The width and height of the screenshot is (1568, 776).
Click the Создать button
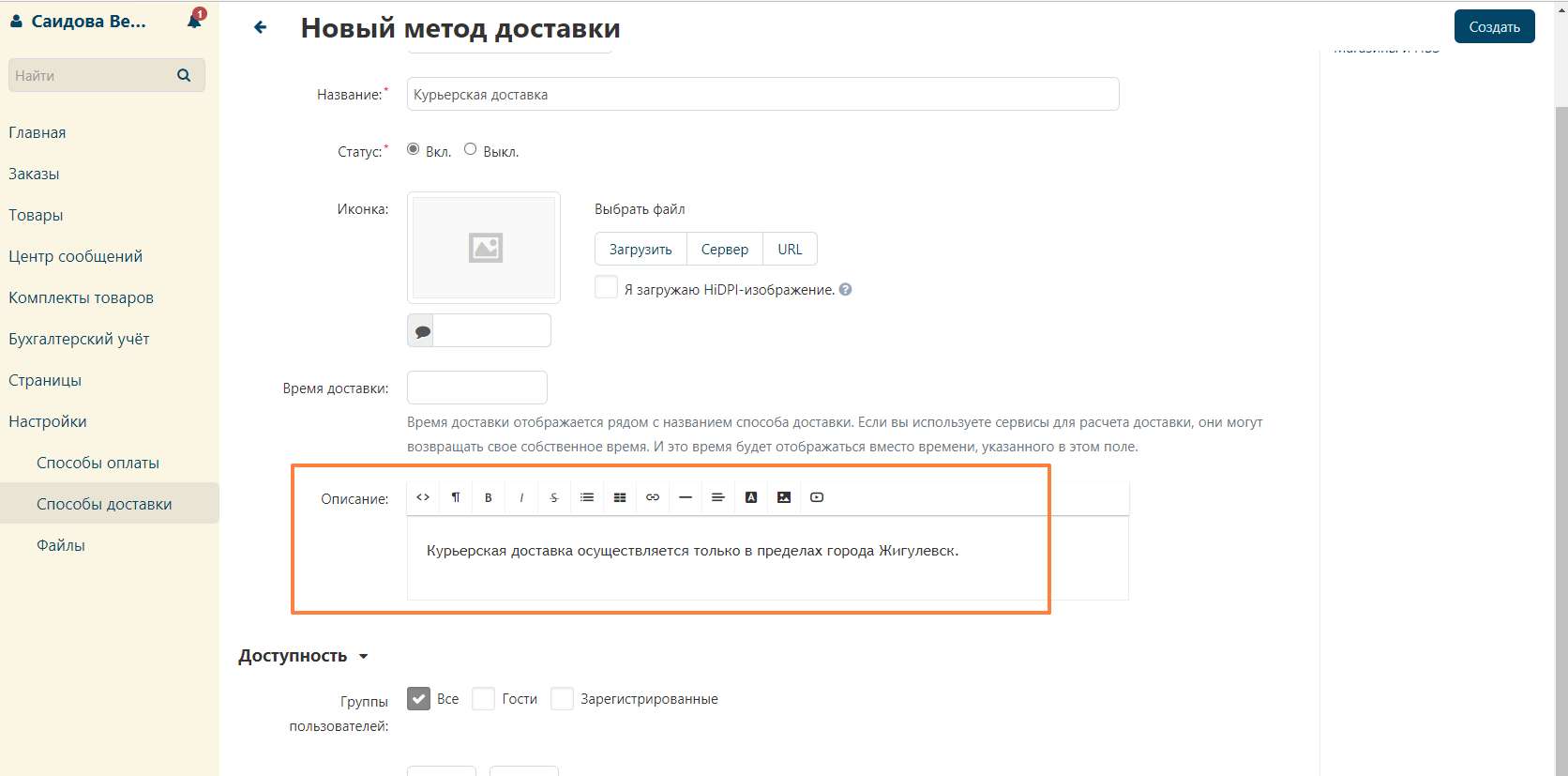tap(1494, 26)
